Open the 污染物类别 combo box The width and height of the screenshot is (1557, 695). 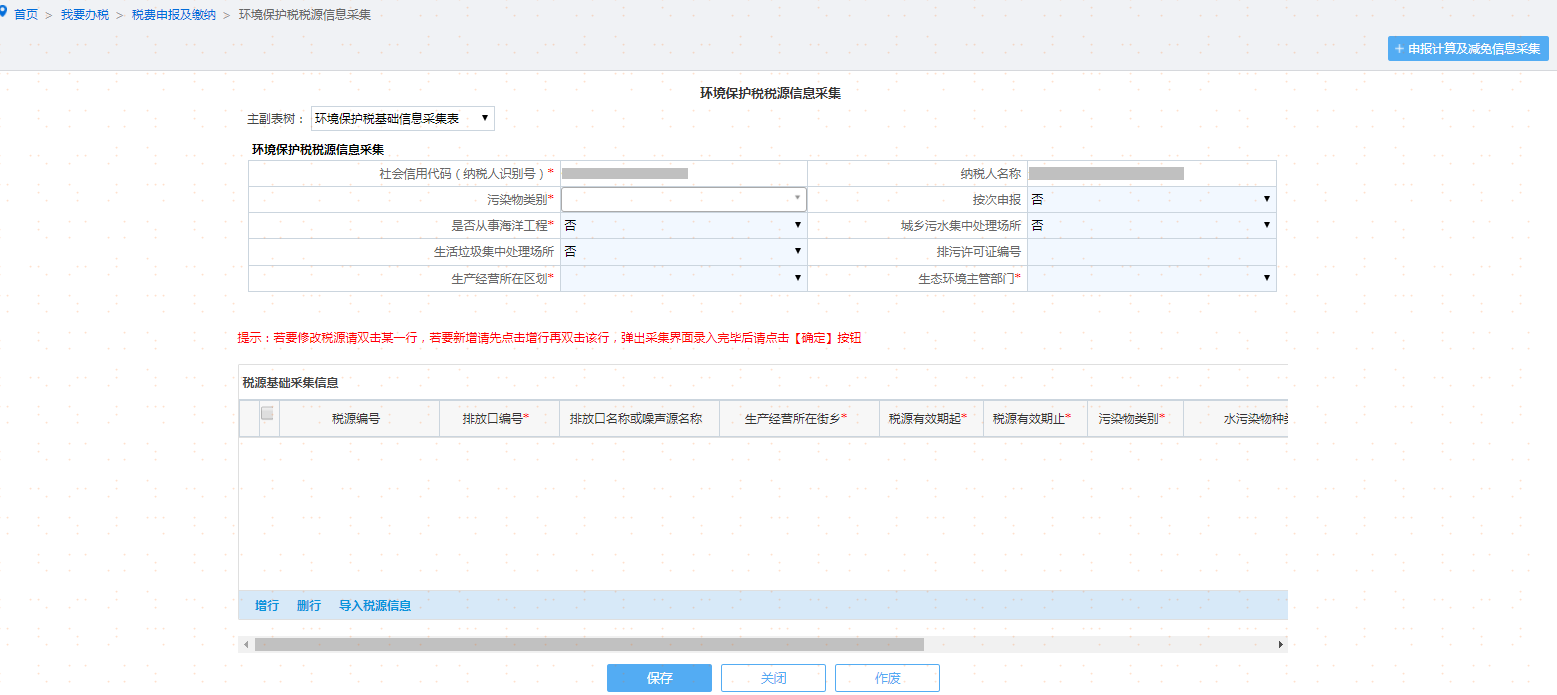tap(684, 199)
